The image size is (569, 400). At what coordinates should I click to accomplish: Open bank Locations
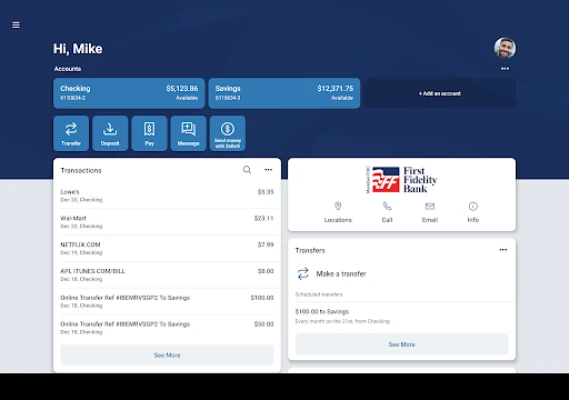[338, 212]
